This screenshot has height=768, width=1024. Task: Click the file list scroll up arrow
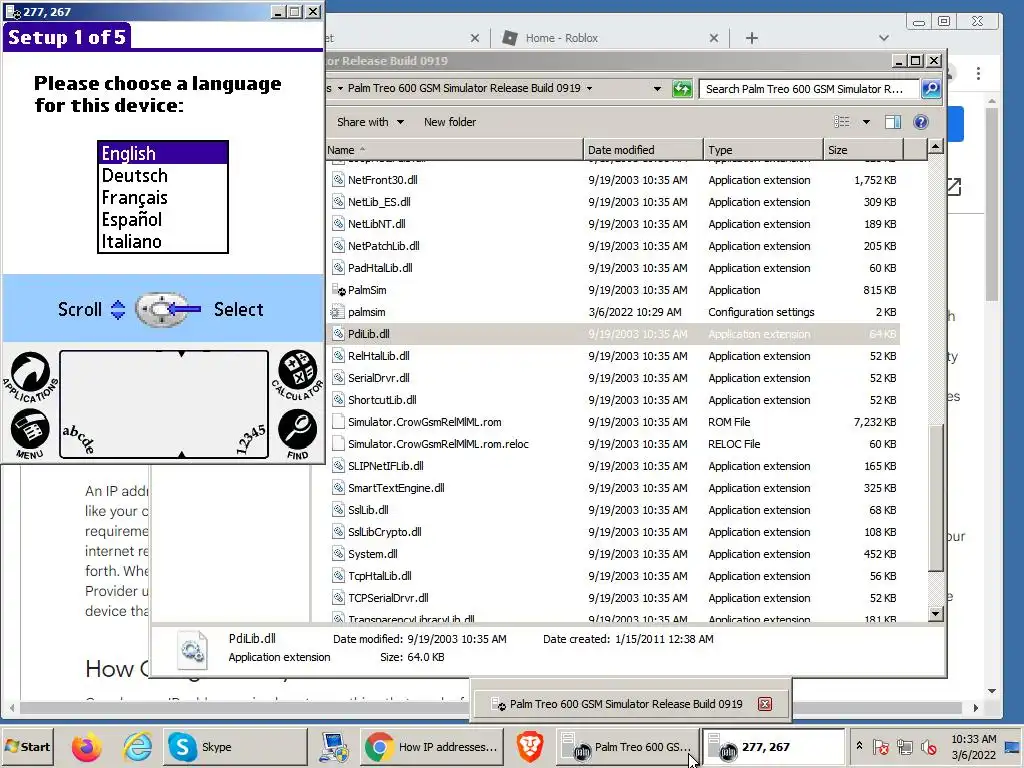coord(935,147)
